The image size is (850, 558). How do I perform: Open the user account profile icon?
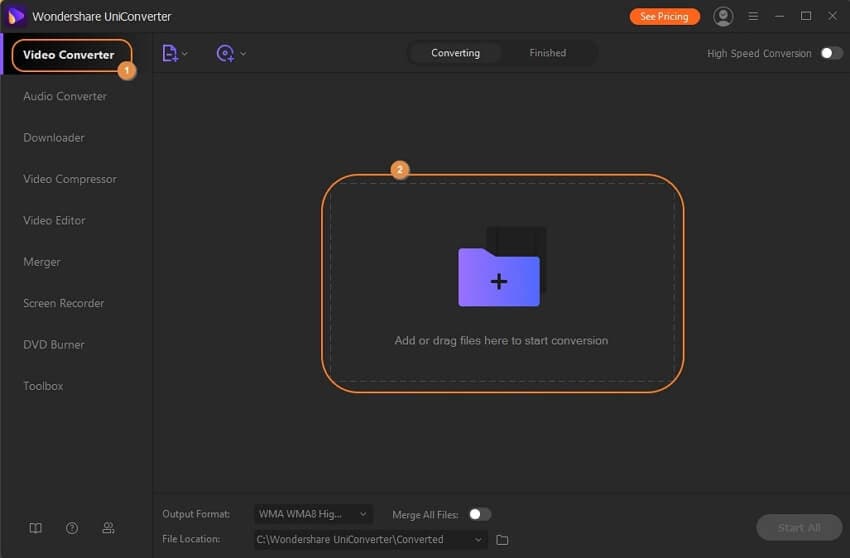[723, 16]
